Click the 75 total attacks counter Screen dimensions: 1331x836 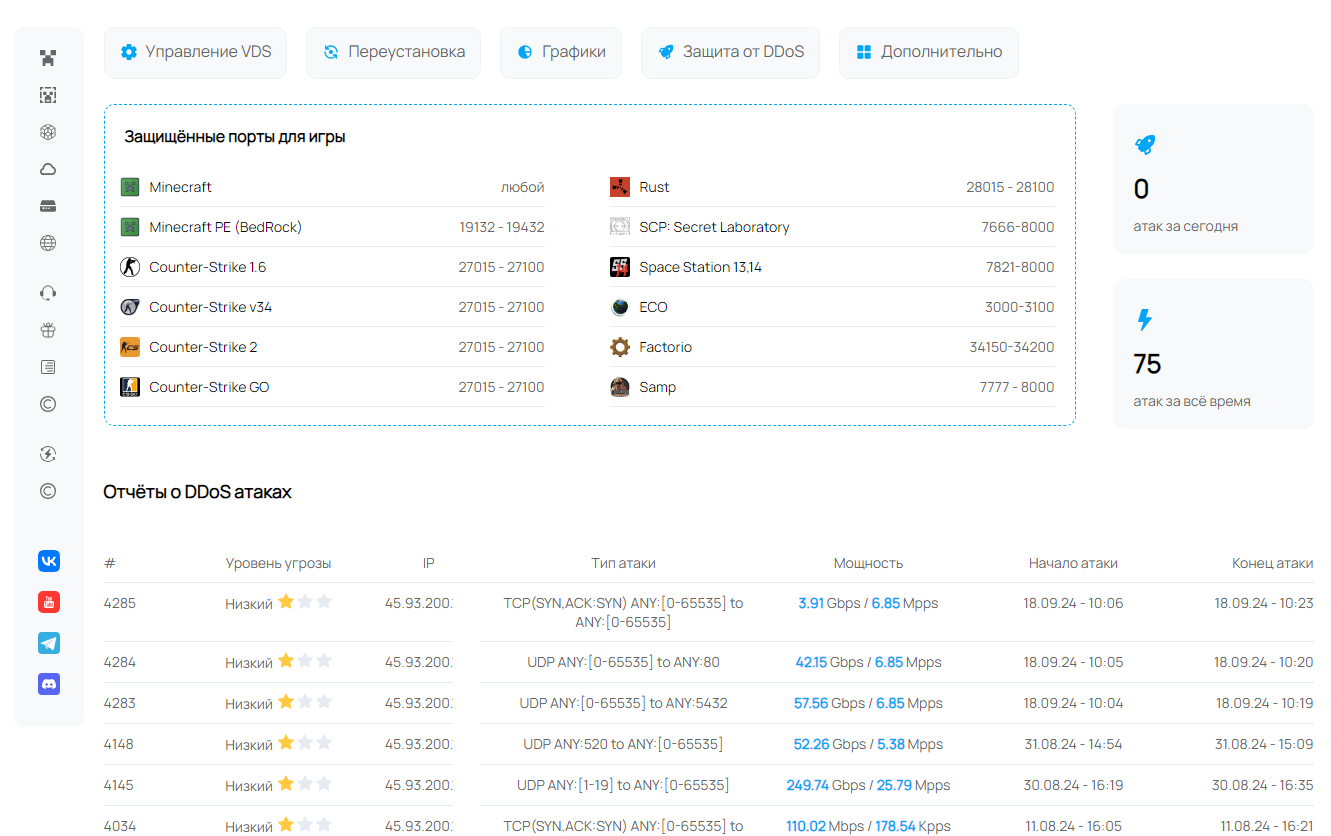click(x=1147, y=364)
